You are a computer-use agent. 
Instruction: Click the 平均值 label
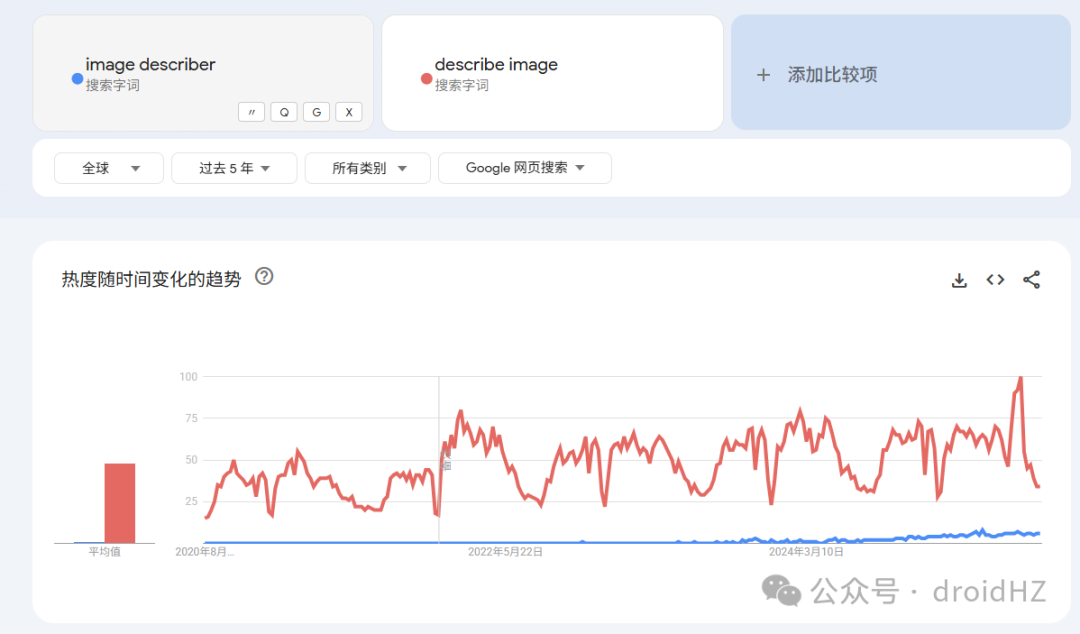105,552
